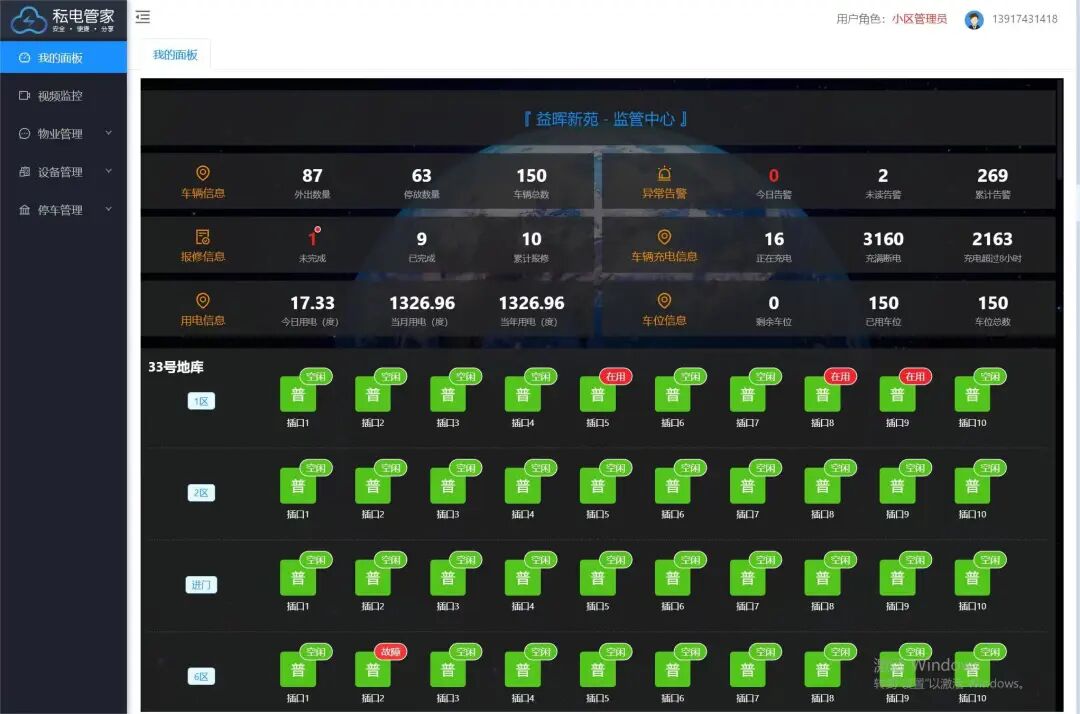Image resolution: width=1080 pixels, height=714 pixels.
Task: Click the 用电信息 pin icon
Action: click(202, 301)
